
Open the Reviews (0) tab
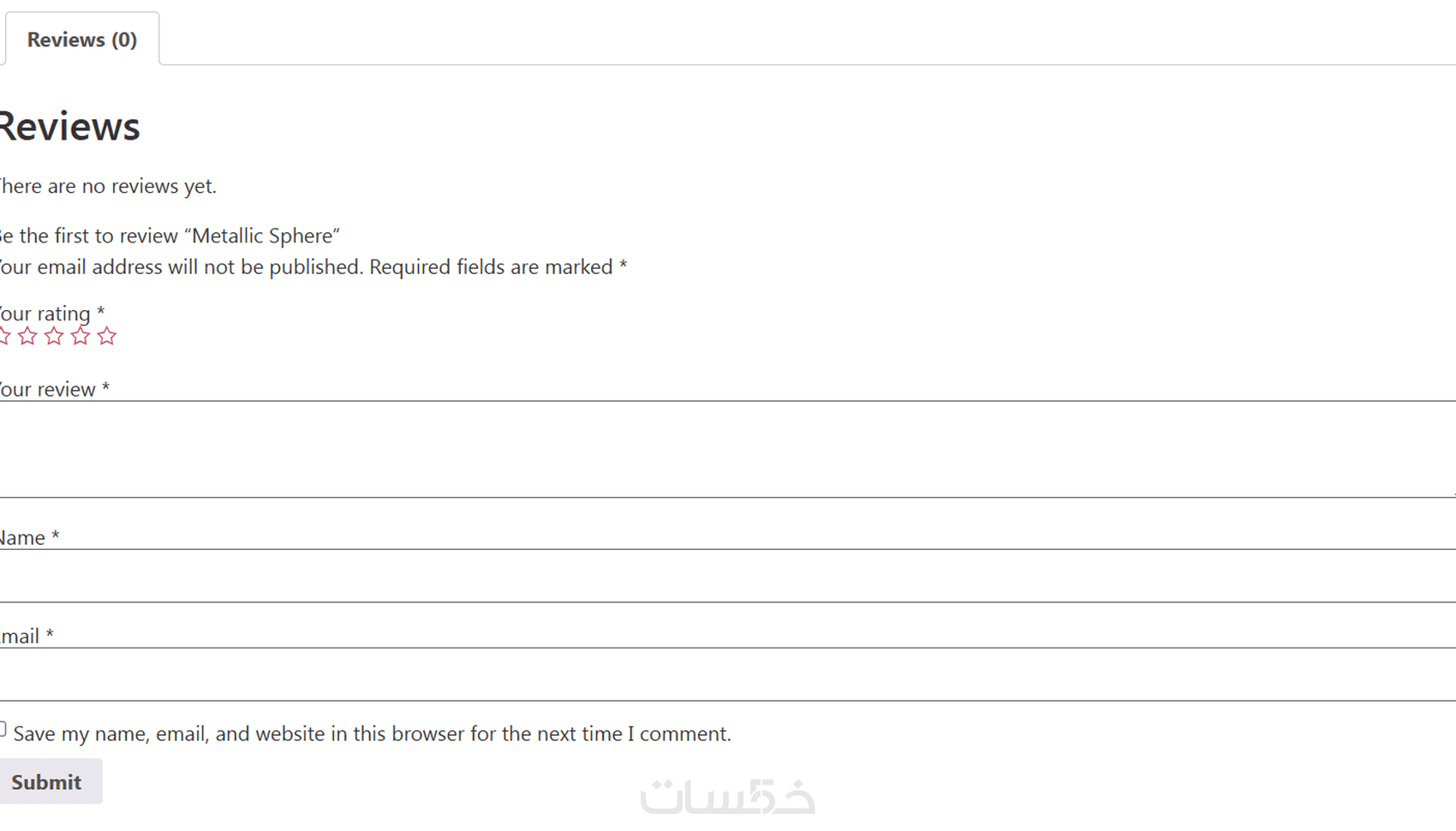point(81,39)
